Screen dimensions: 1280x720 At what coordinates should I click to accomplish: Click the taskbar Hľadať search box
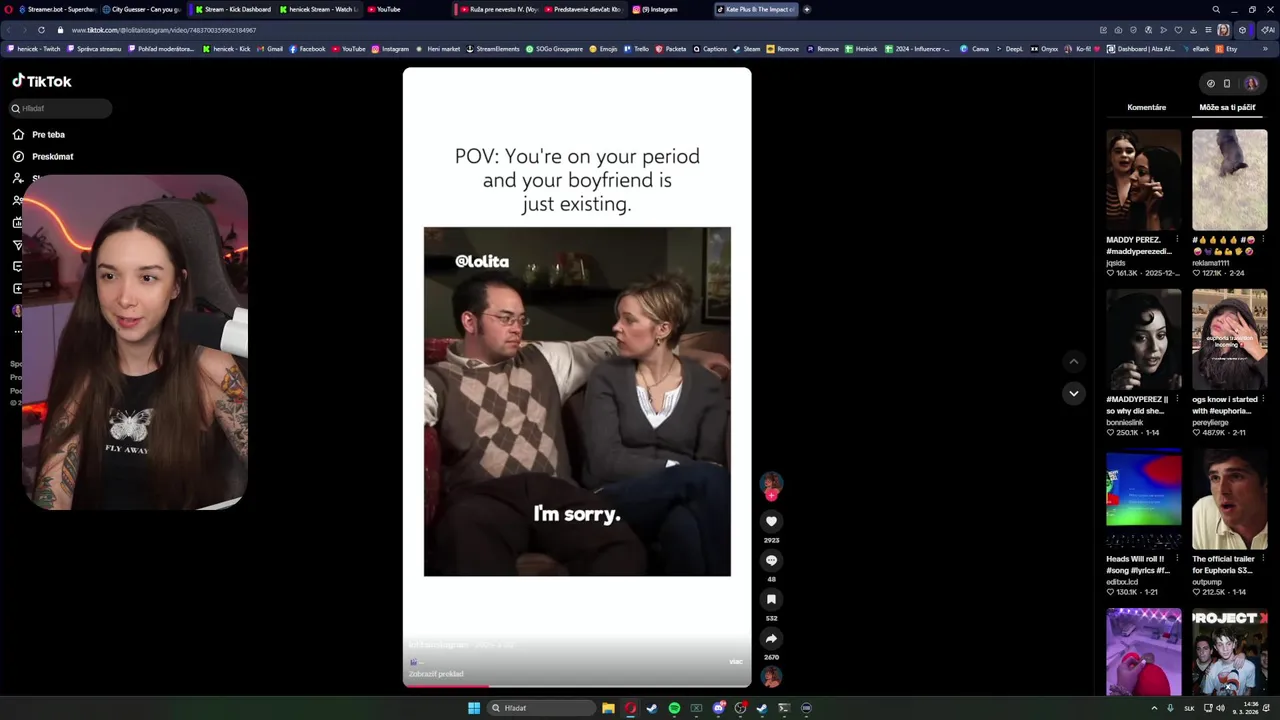click(541, 708)
